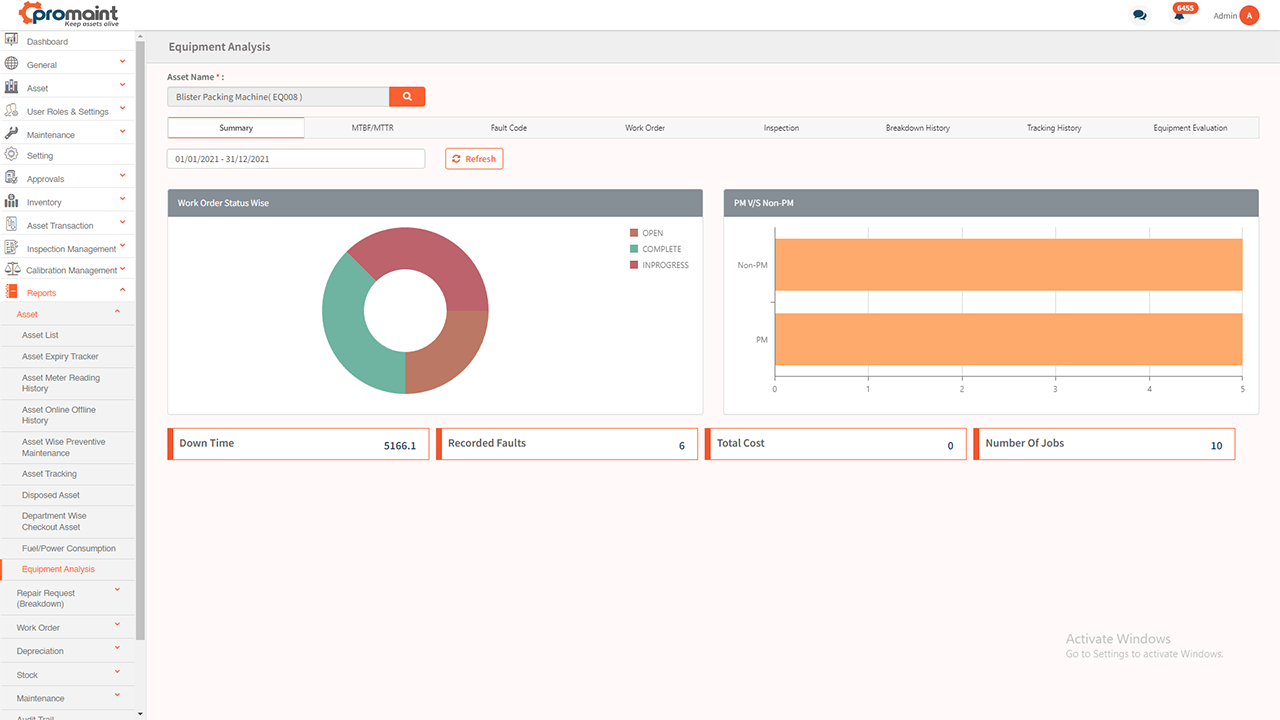Click the Calibration Management scale icon
Image resolution: width=1280 pixels, height=720 pixels.
point(12,270)
